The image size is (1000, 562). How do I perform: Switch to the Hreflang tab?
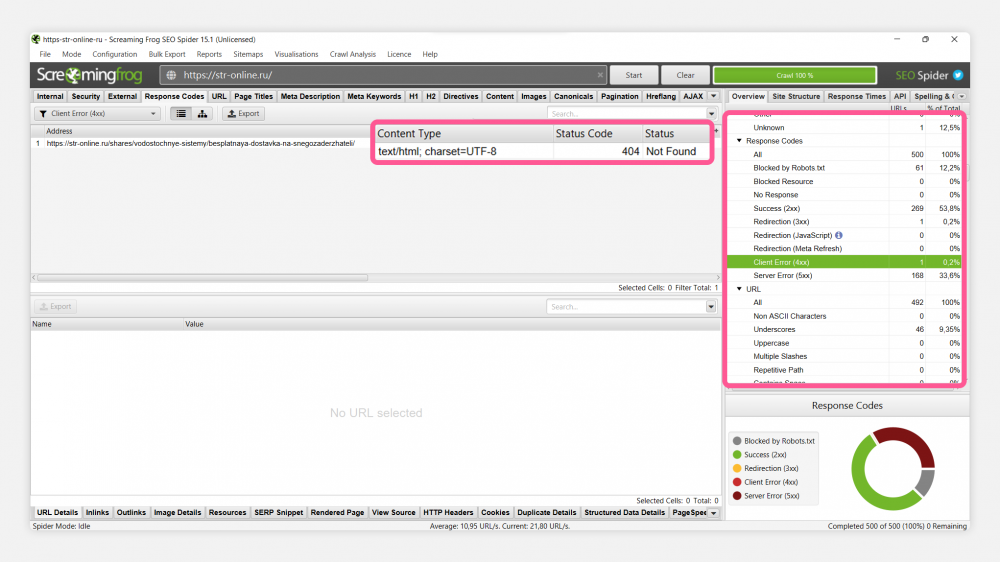(661, 96)
